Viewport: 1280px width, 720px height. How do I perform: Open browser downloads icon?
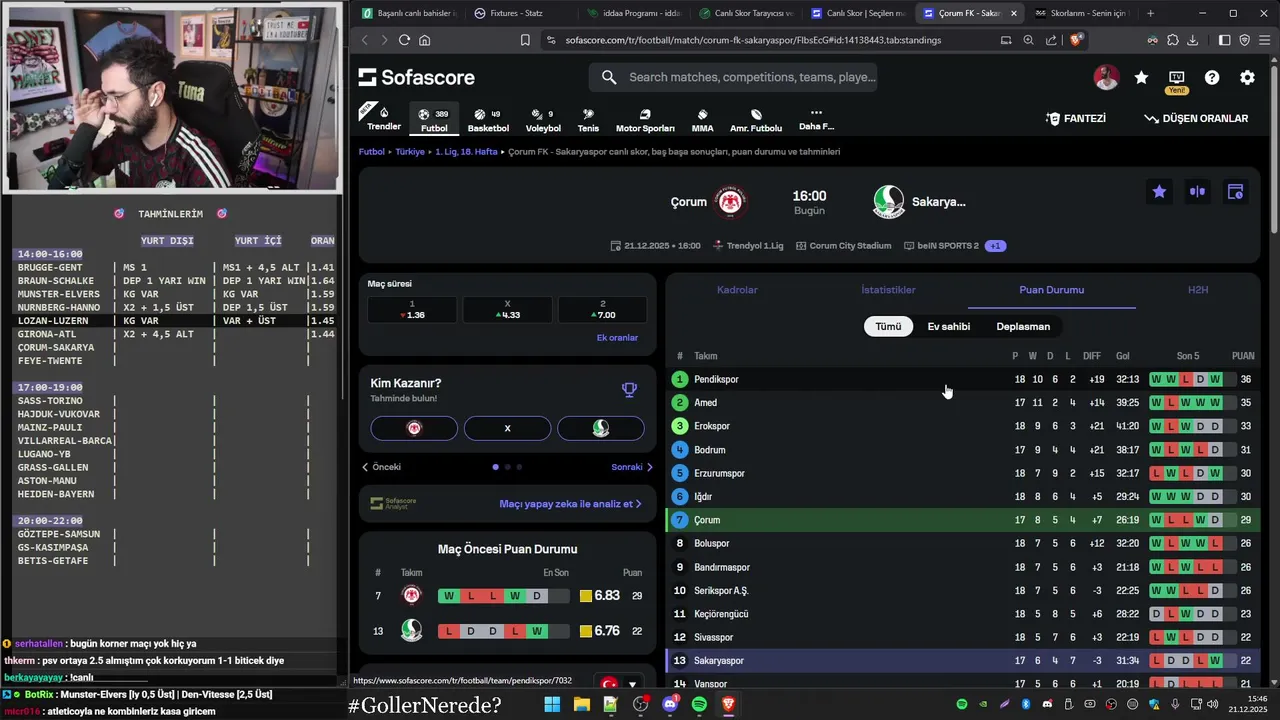[x=1192, y=40]
